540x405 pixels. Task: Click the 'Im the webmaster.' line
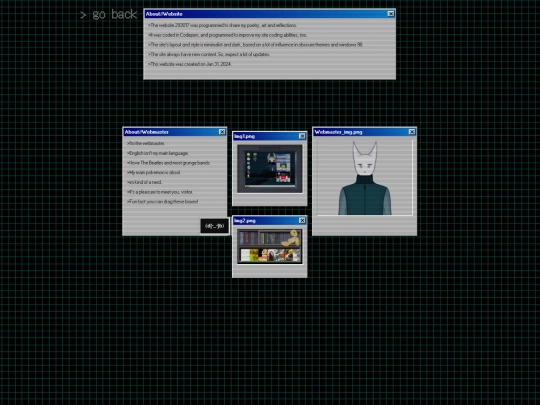coord(146,143)
